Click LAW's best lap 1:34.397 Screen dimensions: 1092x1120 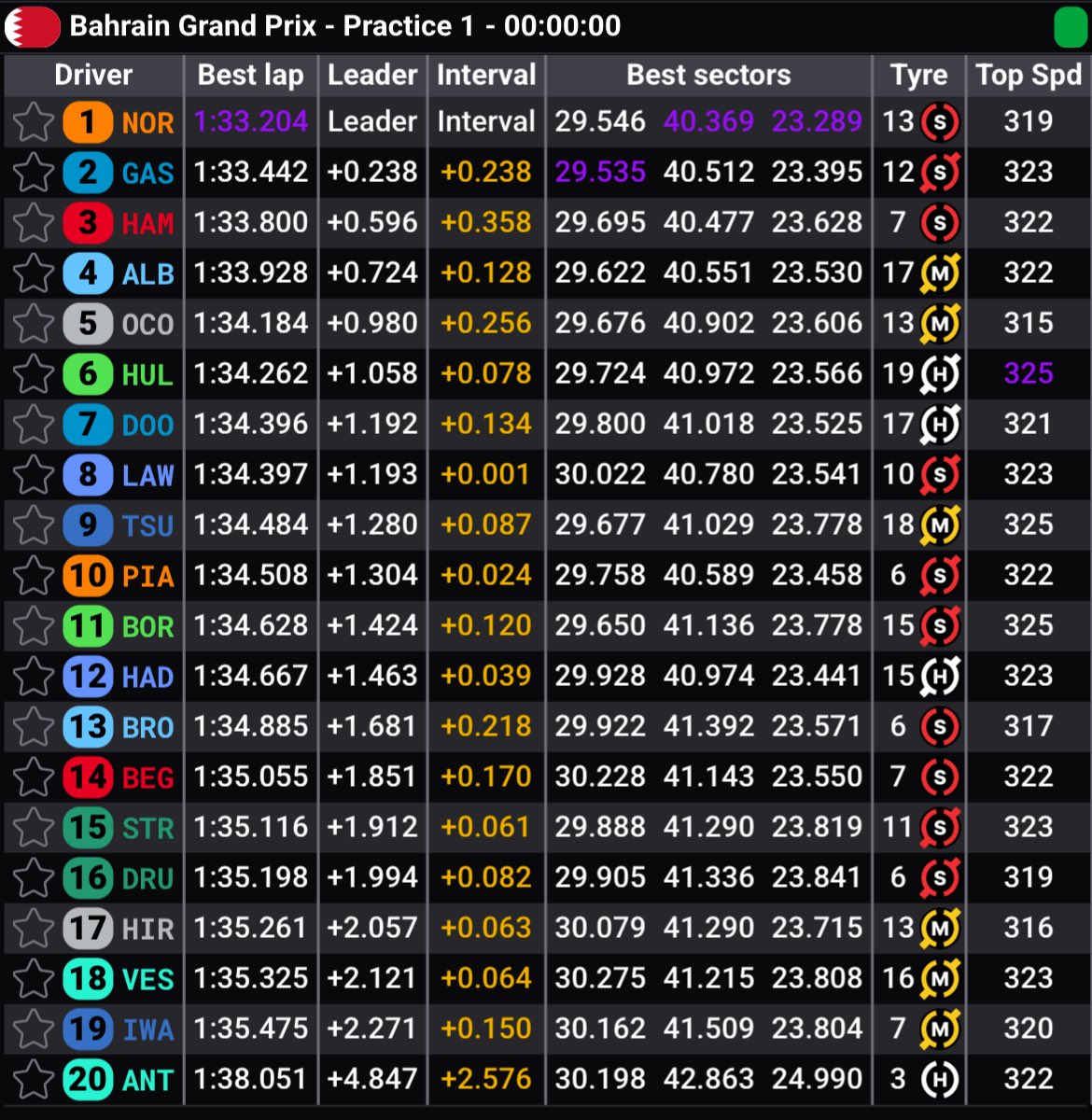click(x=250, y=474)
